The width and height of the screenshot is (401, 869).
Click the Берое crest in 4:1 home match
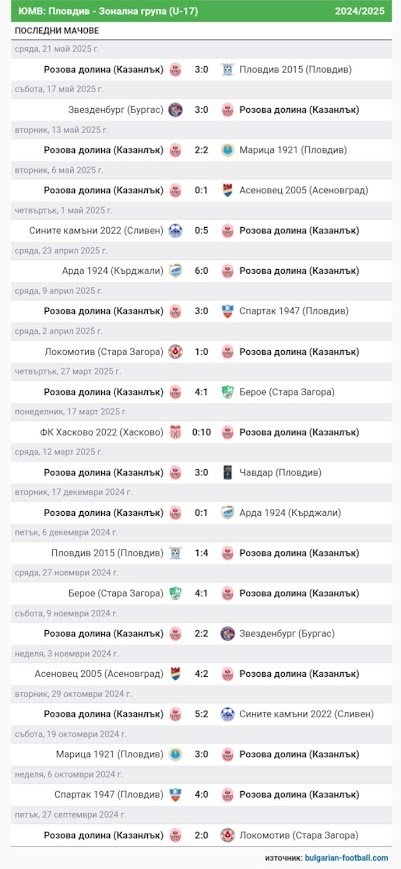(227, 392)
